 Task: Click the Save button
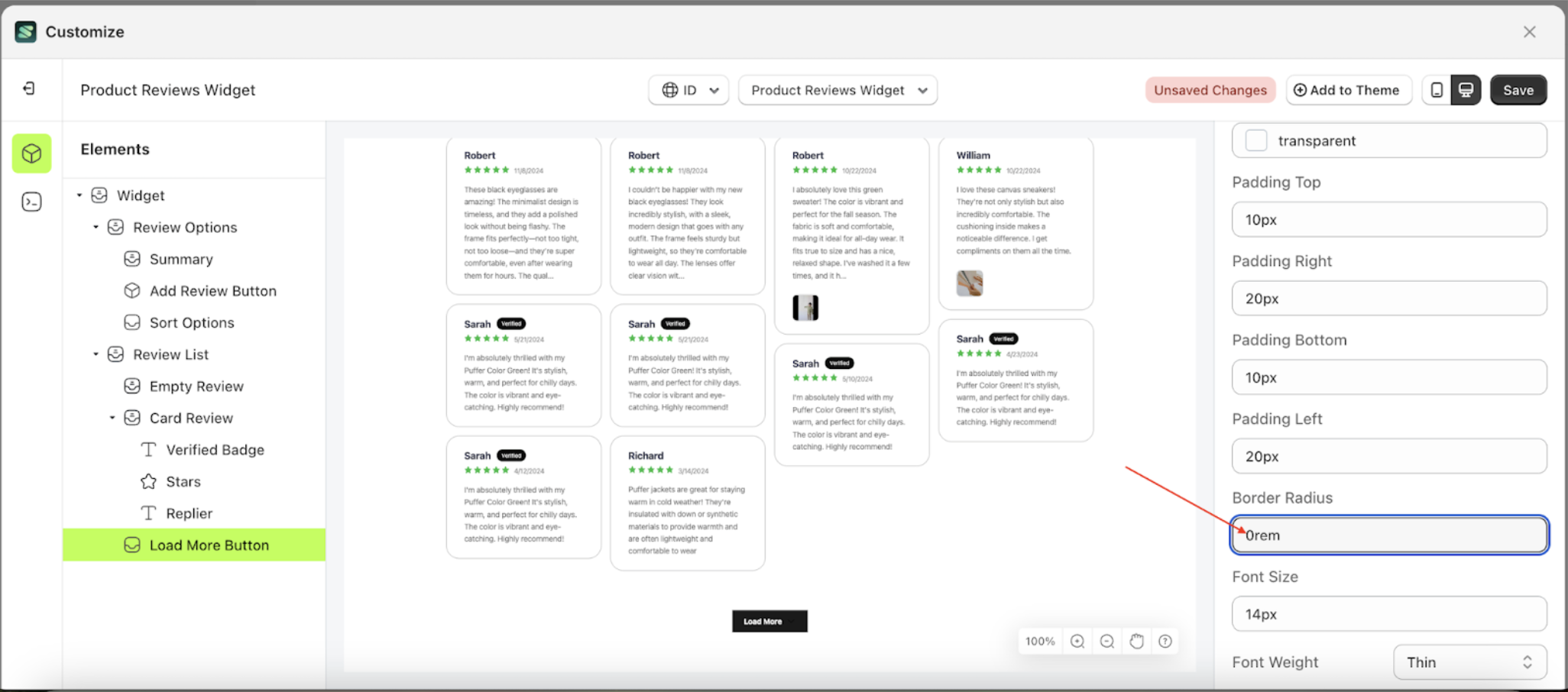1518,89
